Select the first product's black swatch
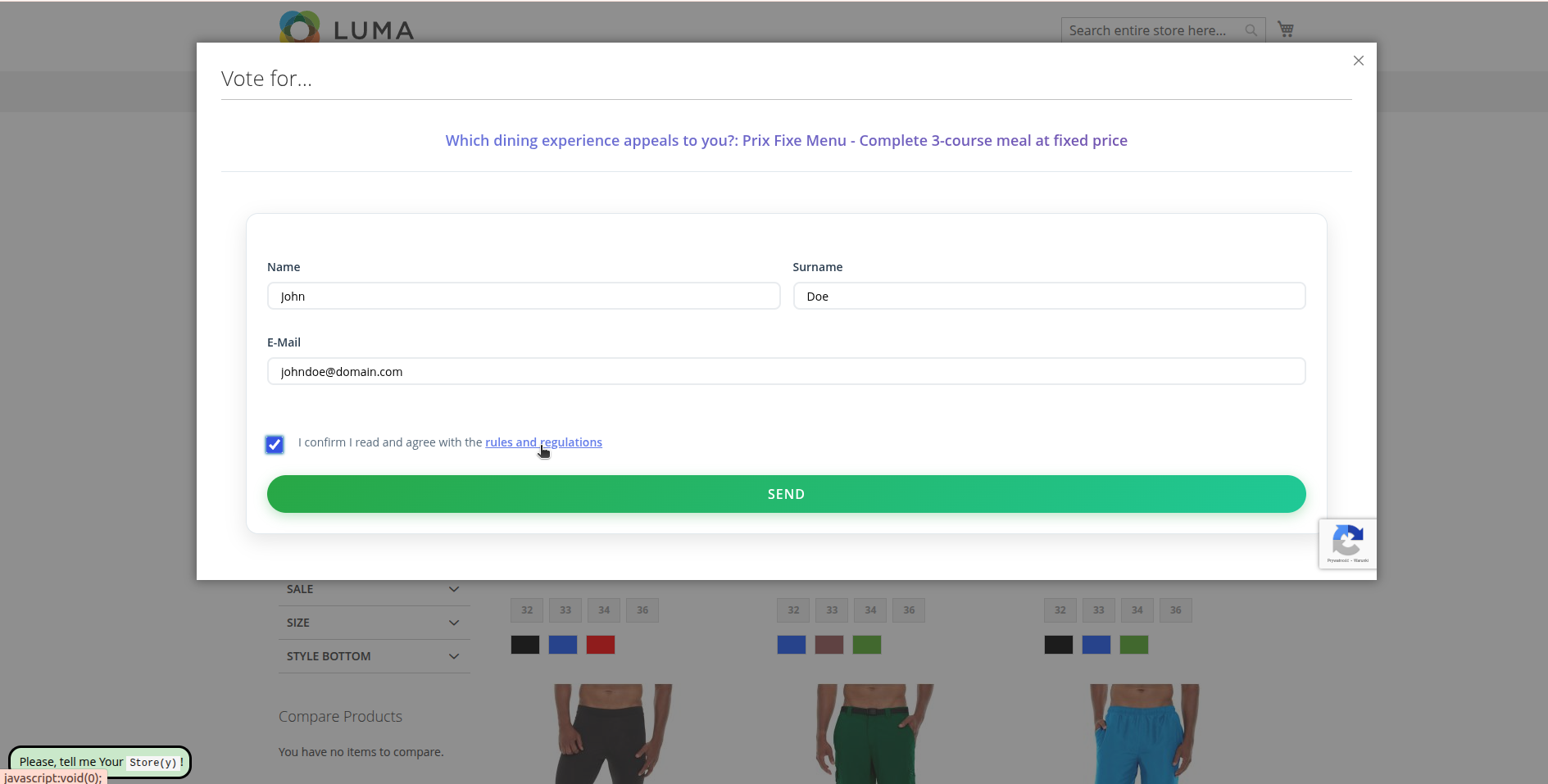 click(524, 645)
